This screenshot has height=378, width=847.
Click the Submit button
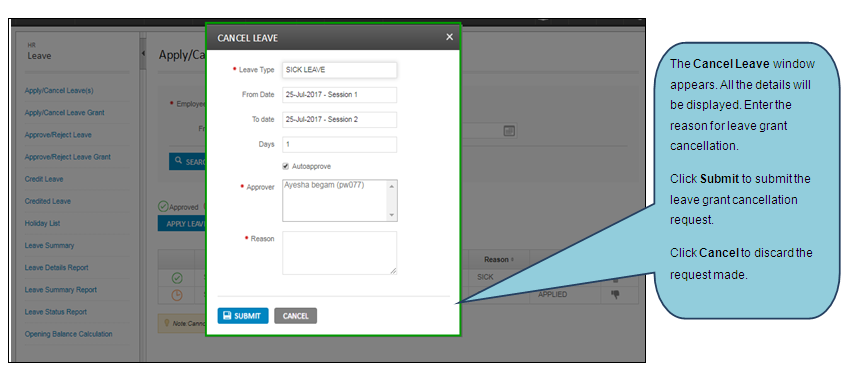[243, 316]
